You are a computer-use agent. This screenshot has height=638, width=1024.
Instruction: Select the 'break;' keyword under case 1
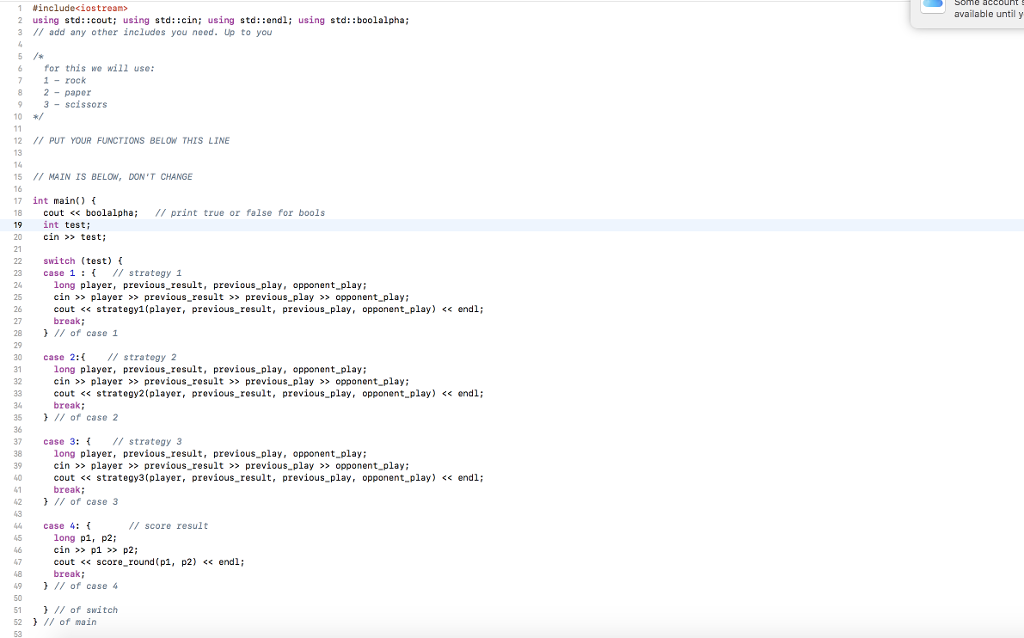68,321
